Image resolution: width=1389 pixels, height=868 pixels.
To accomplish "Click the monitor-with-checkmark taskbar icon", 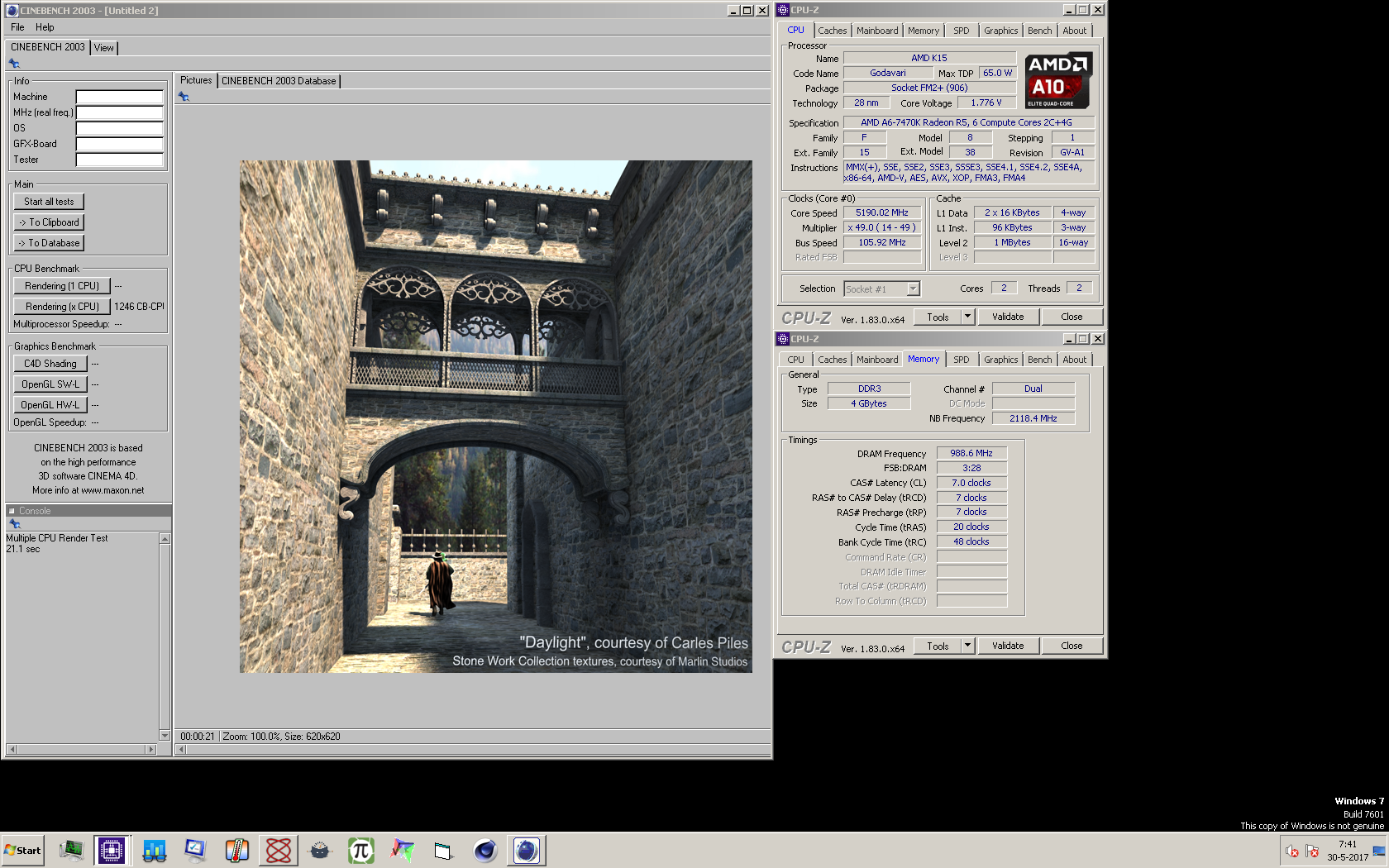I will [x=195, y=850].
